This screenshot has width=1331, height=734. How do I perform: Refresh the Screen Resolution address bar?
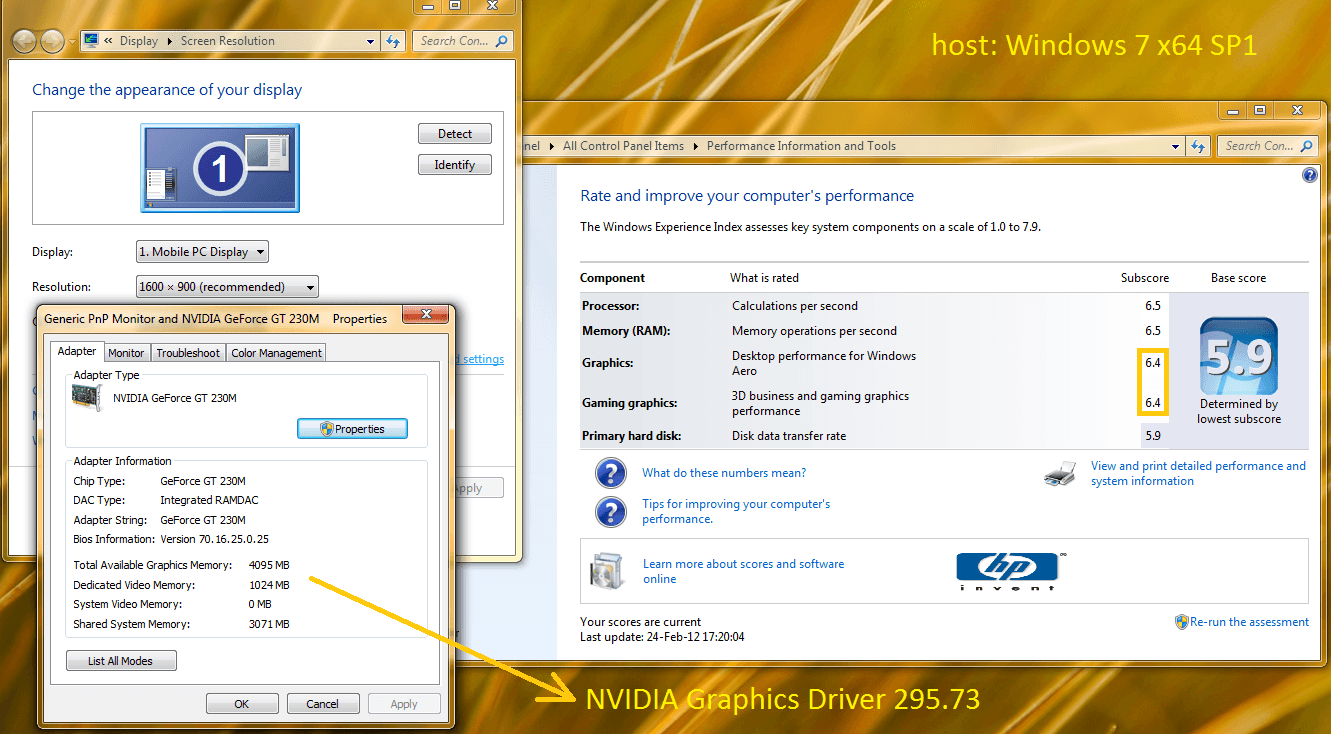pos(393,41)
